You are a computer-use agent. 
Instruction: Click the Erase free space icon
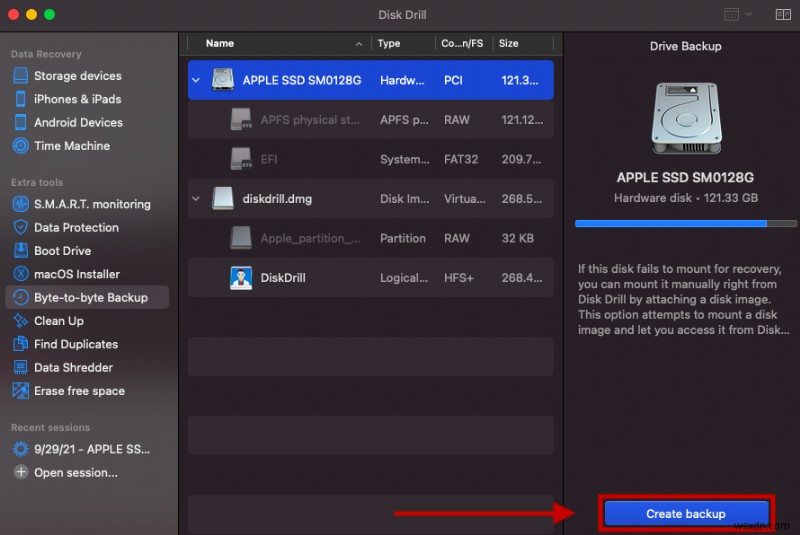click(x=20, y=391)
